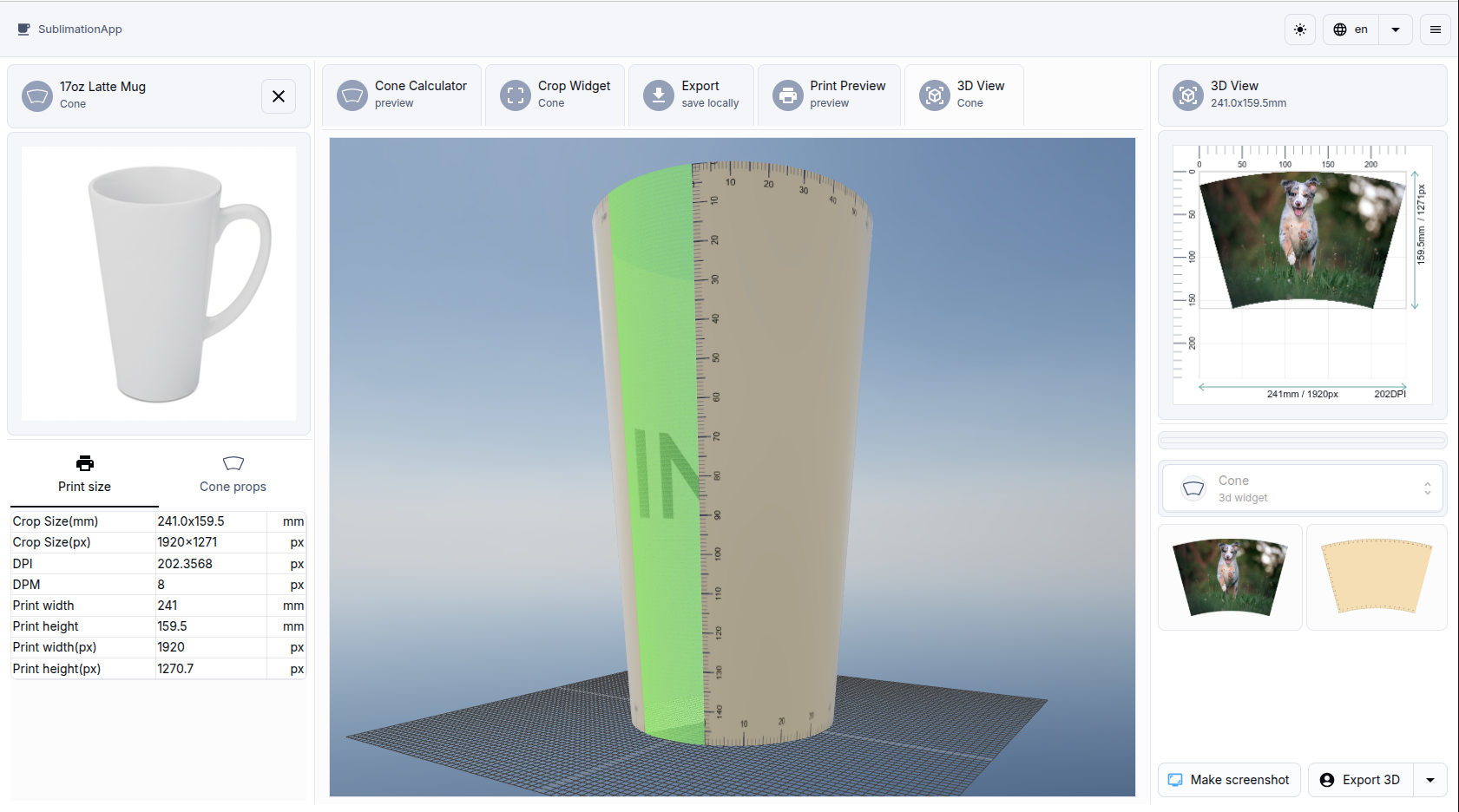The height and width of the screenshot is (812, 1459).
Task: Click the en language globe button
Action: click(x=1351, y=29)
